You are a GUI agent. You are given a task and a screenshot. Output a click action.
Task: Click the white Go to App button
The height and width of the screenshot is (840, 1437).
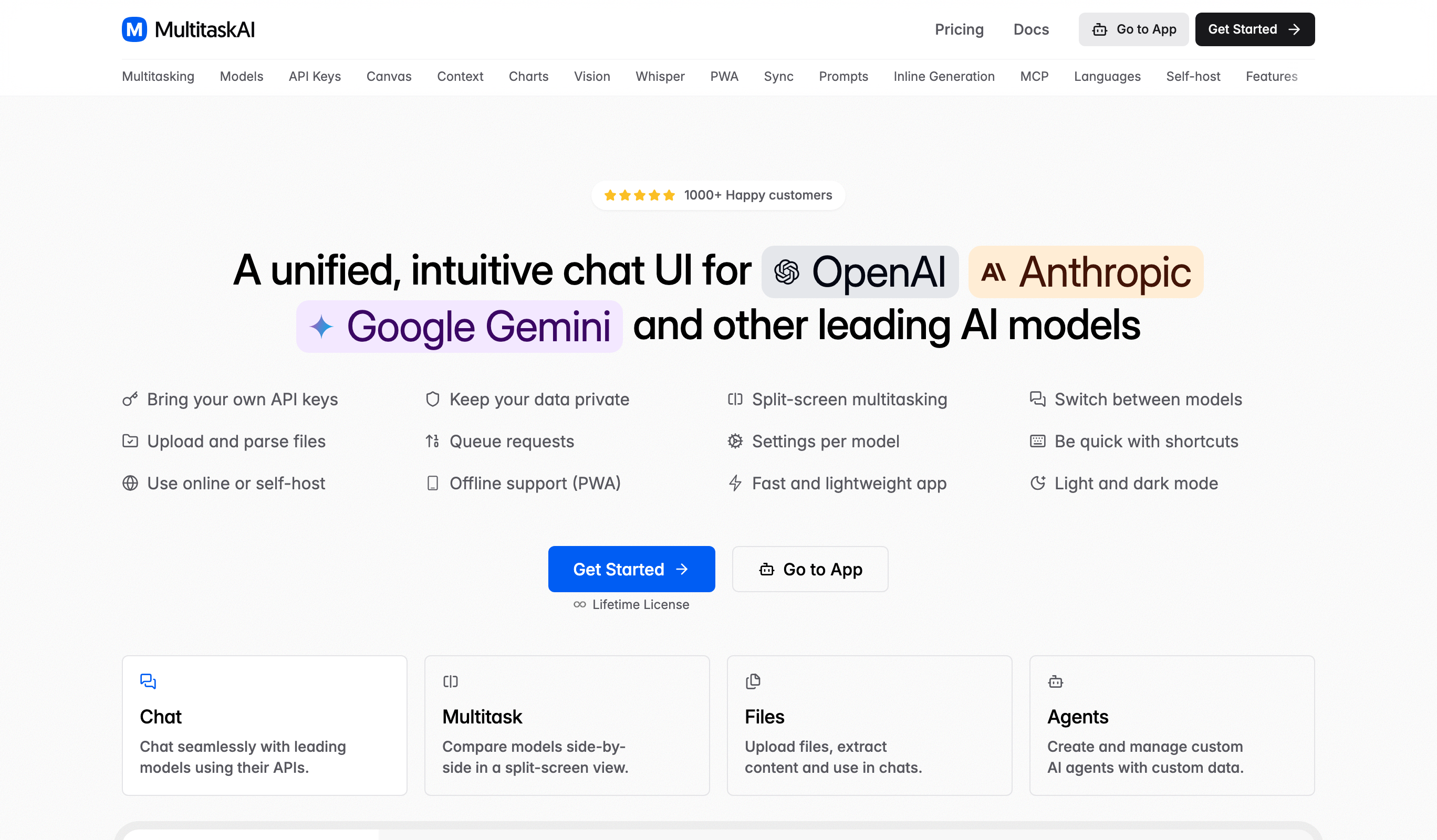tap(810, 569)
